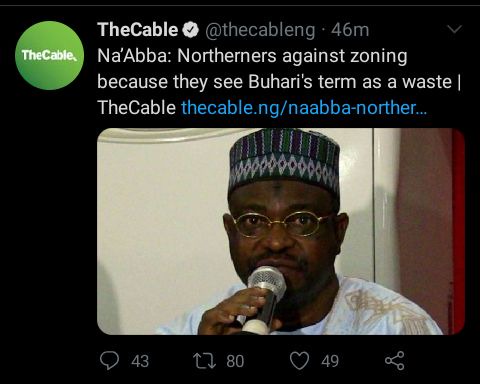Click the text line mentioning Buhari's term

(x=279, y=82)
